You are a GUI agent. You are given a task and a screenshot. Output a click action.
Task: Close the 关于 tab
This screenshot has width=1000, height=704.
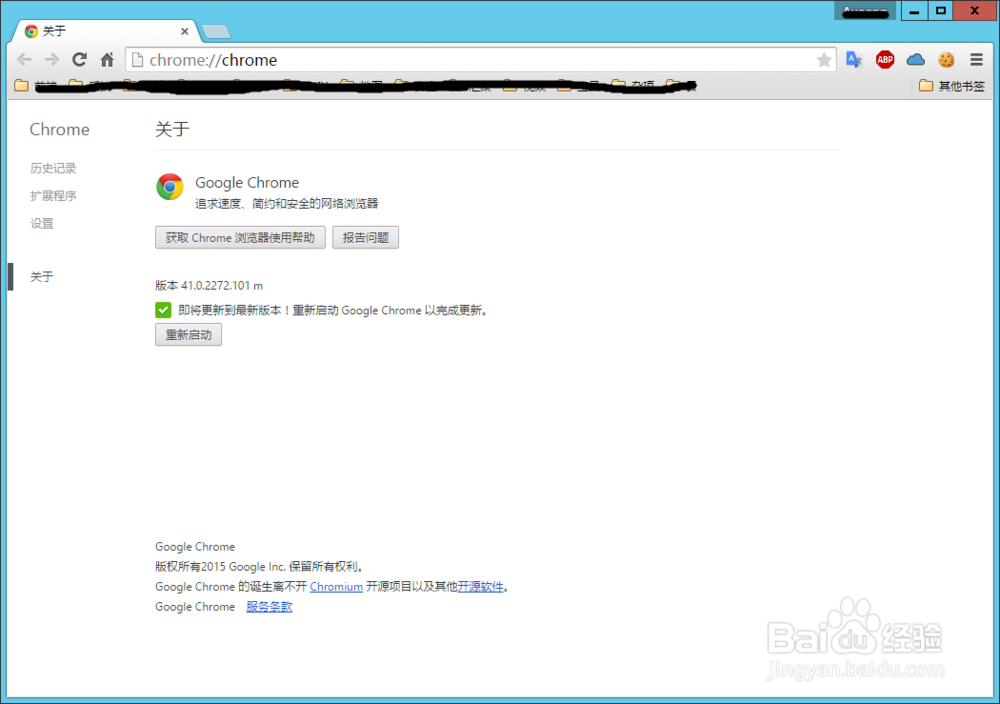(x=184, y=31)
